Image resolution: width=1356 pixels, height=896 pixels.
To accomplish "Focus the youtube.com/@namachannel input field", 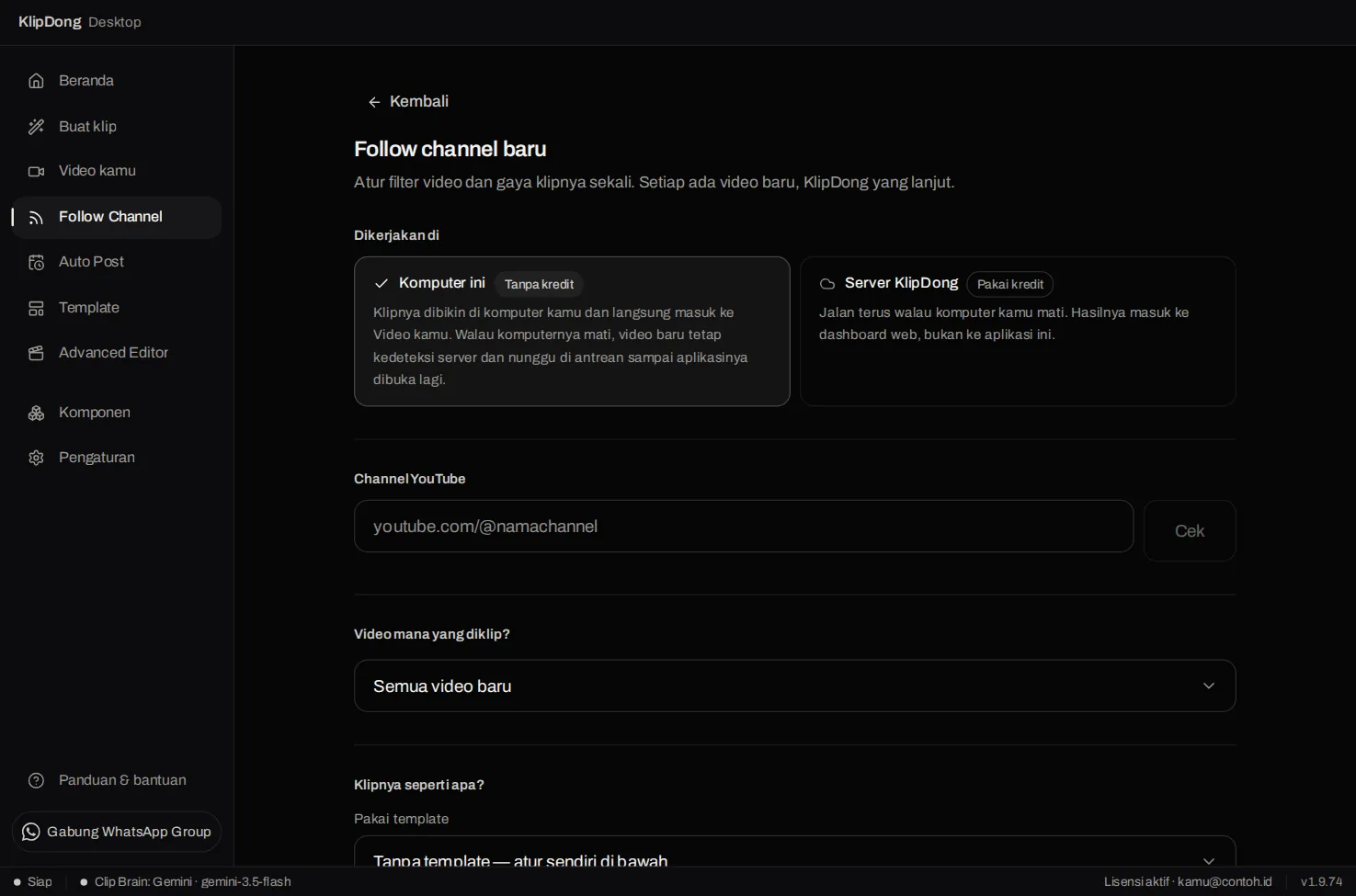I will tap(744, 527).
